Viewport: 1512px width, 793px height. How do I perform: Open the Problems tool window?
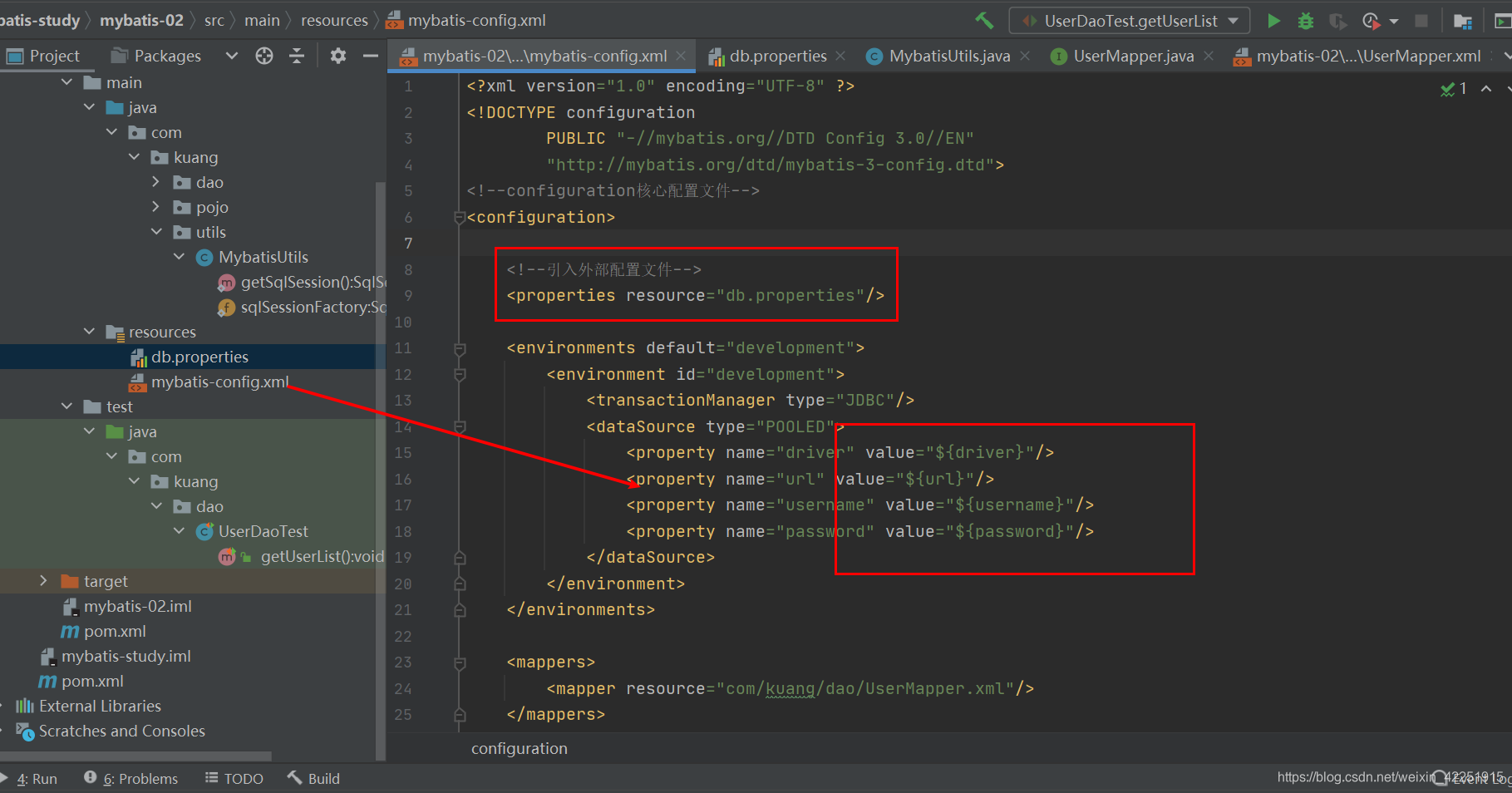[131, 779]
